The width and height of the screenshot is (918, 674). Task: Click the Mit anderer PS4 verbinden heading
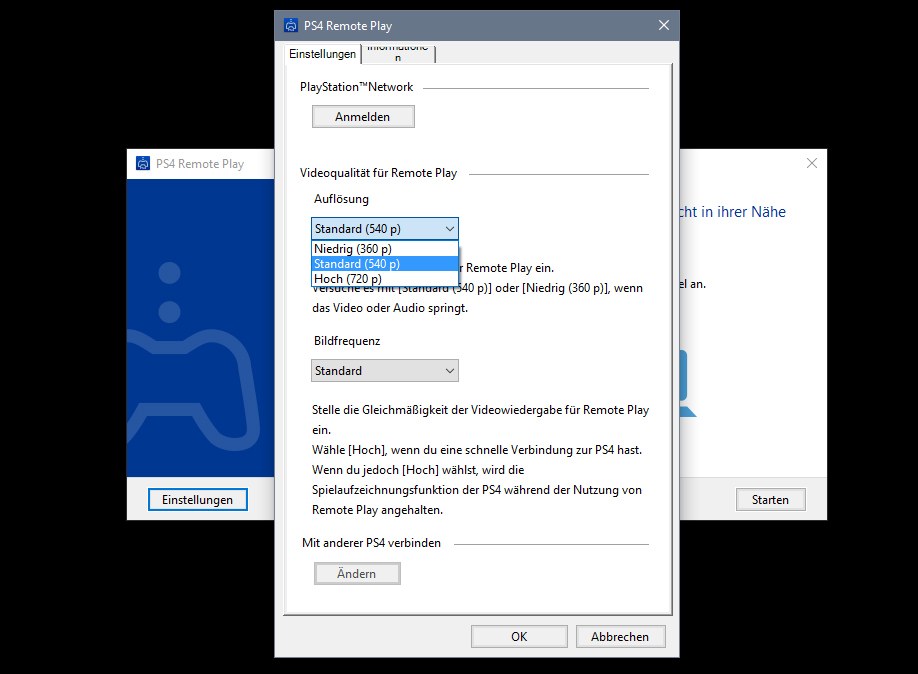[x=371, y=543]
